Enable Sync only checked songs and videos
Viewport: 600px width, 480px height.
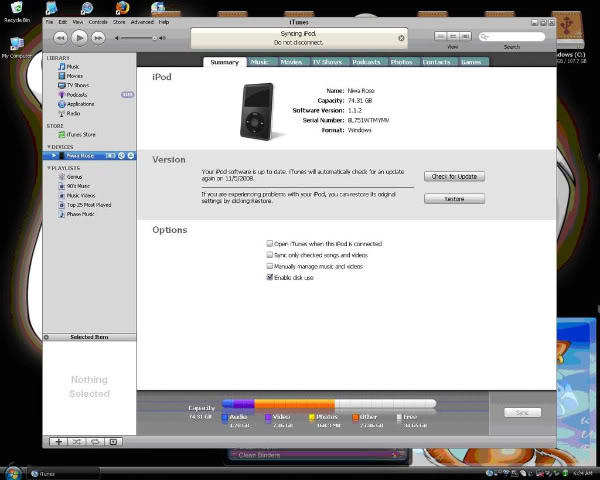coord(269,255)
